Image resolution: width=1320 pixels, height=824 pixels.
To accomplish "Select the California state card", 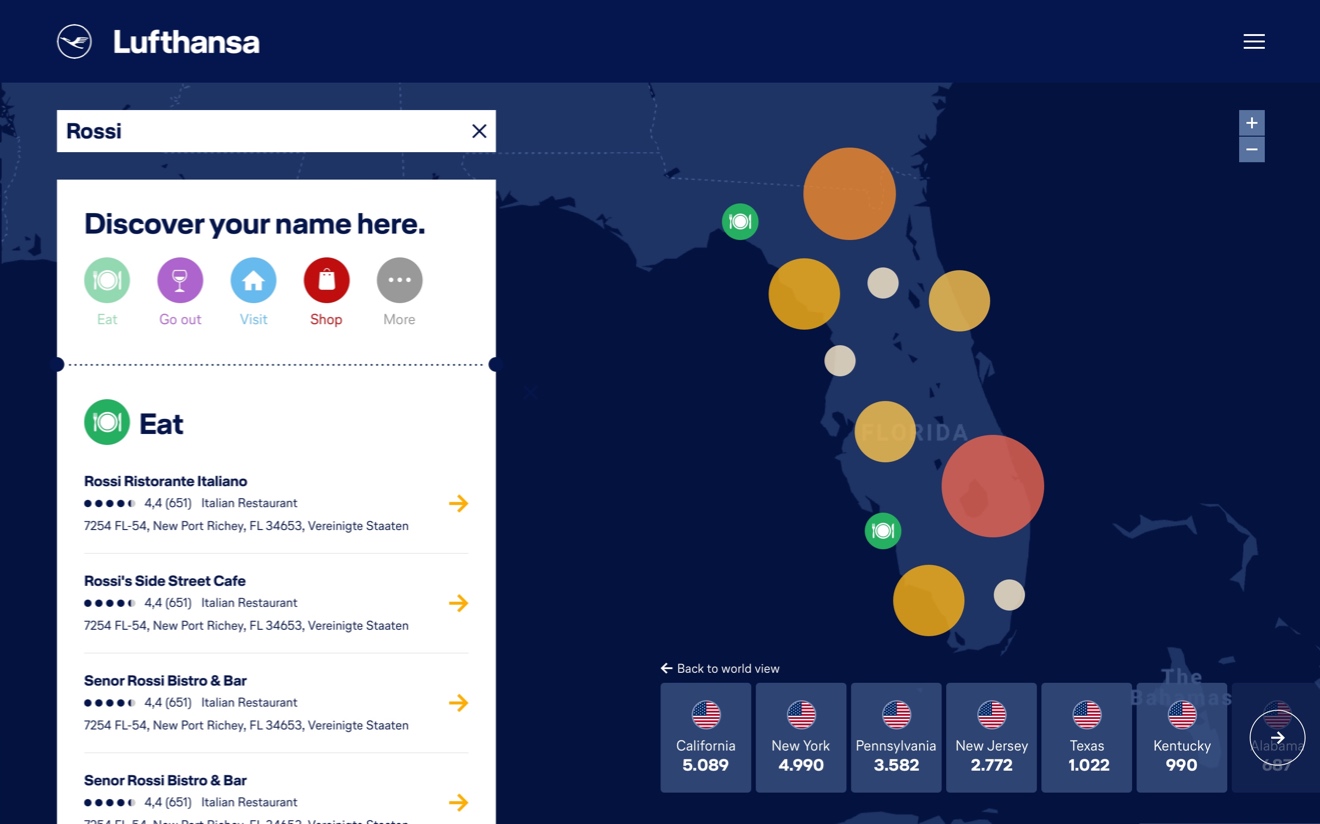I will coord(706,738).
